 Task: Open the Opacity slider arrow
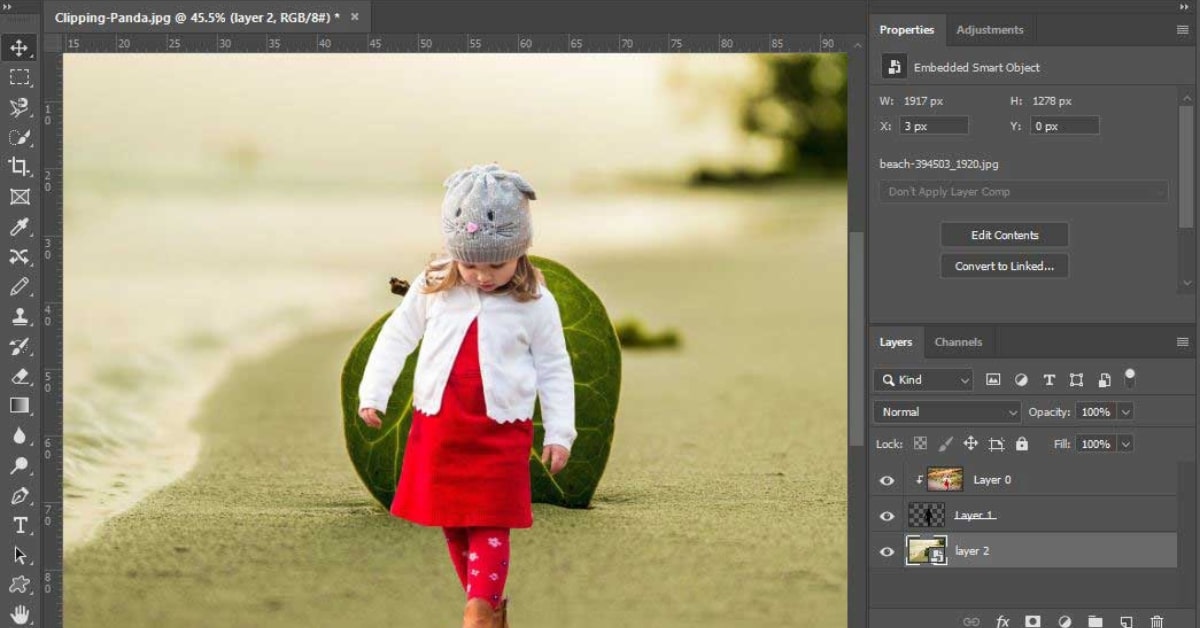[1126, 412]
